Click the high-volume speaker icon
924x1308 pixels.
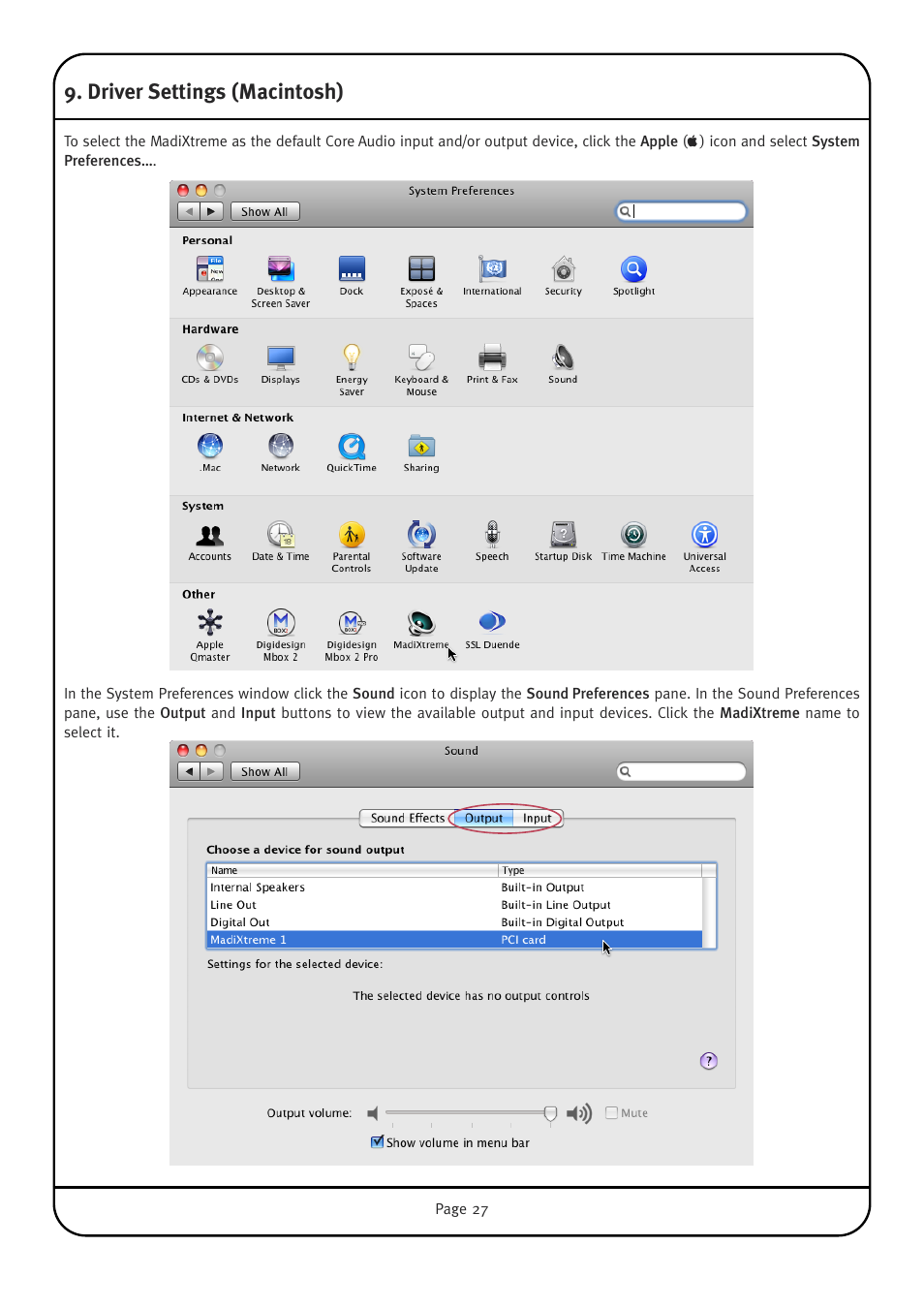tap(579, 1113)
